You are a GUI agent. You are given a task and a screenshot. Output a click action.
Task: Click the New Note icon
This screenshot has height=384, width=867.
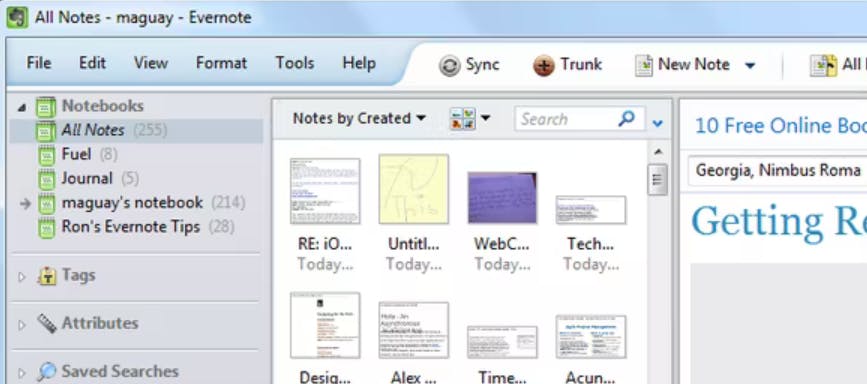pos(643,65)
